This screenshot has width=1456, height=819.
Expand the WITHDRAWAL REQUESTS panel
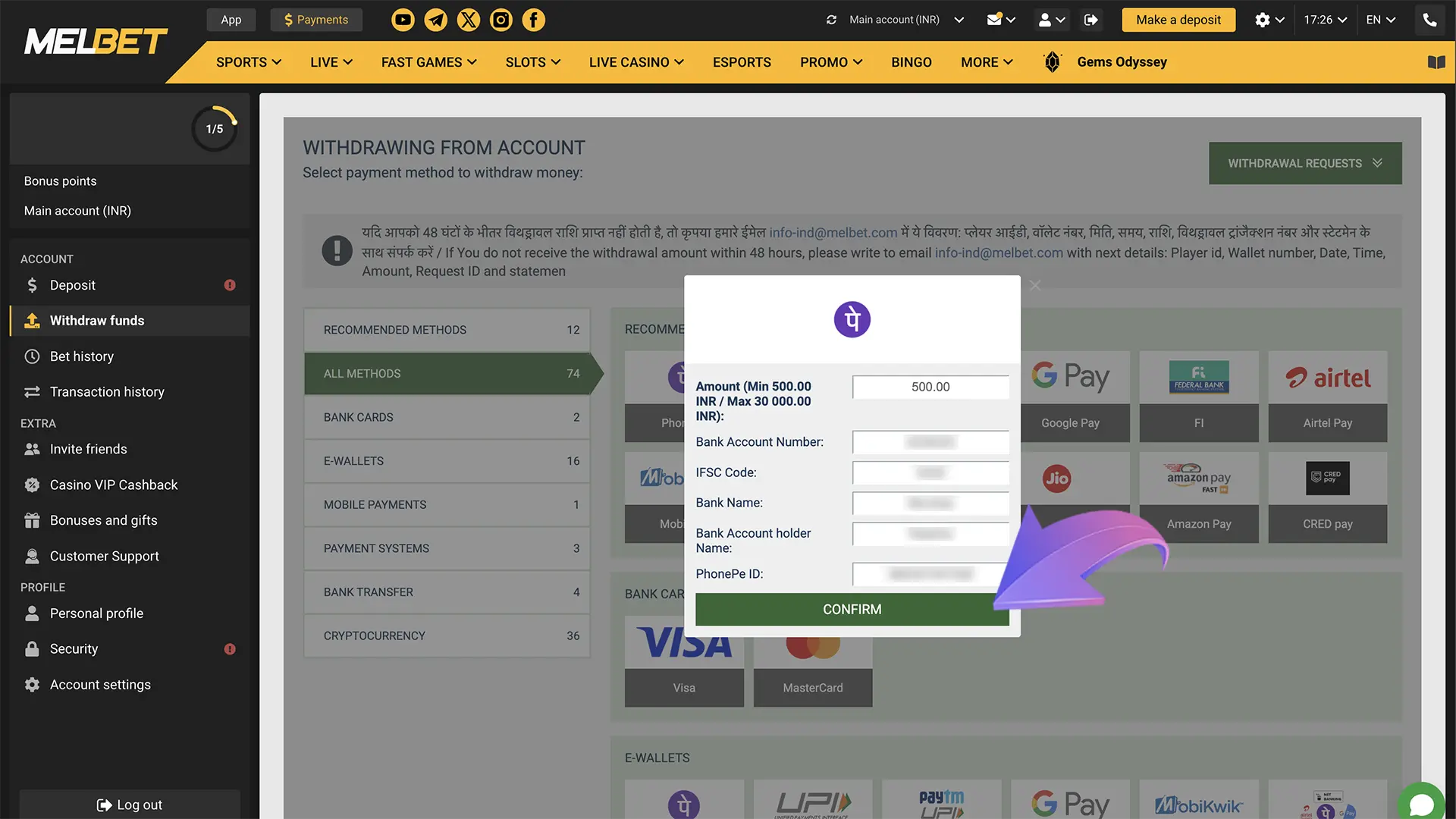coord(1305,162)
